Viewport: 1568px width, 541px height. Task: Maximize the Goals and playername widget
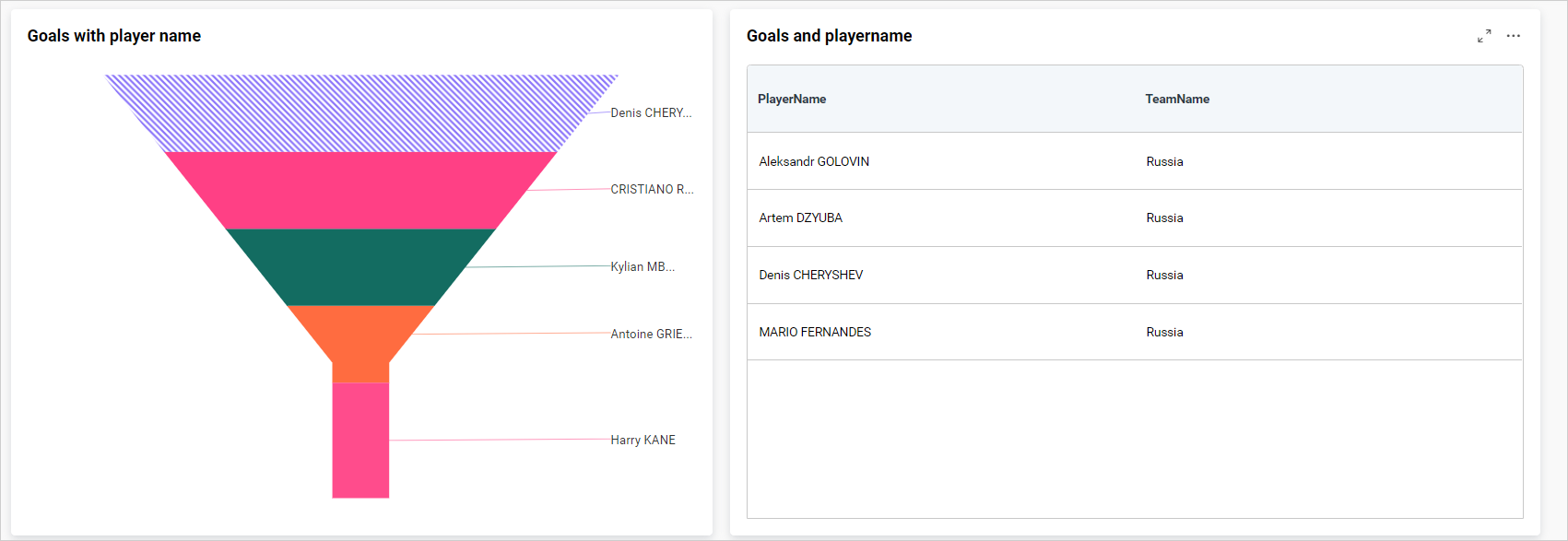click(1484, 36)
